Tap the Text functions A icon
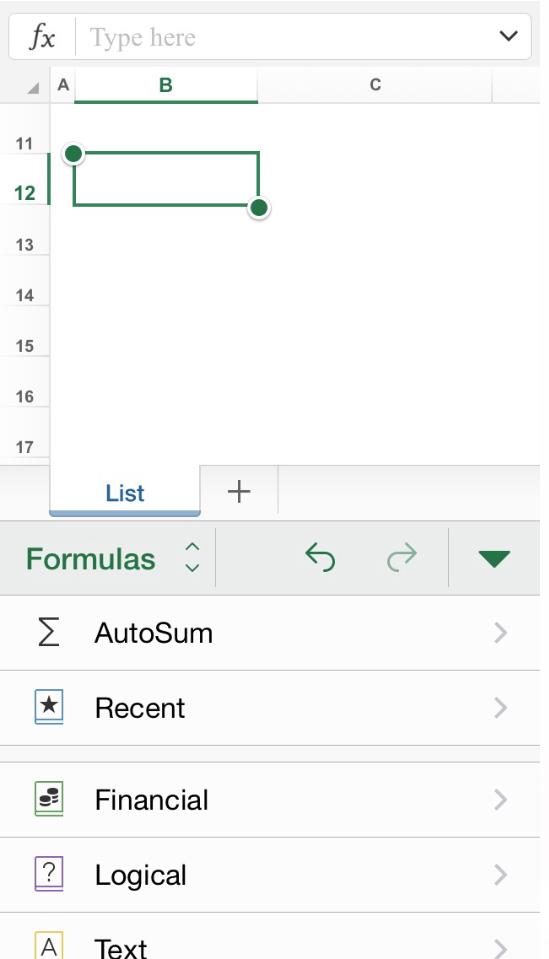 [x=49, y=946]
